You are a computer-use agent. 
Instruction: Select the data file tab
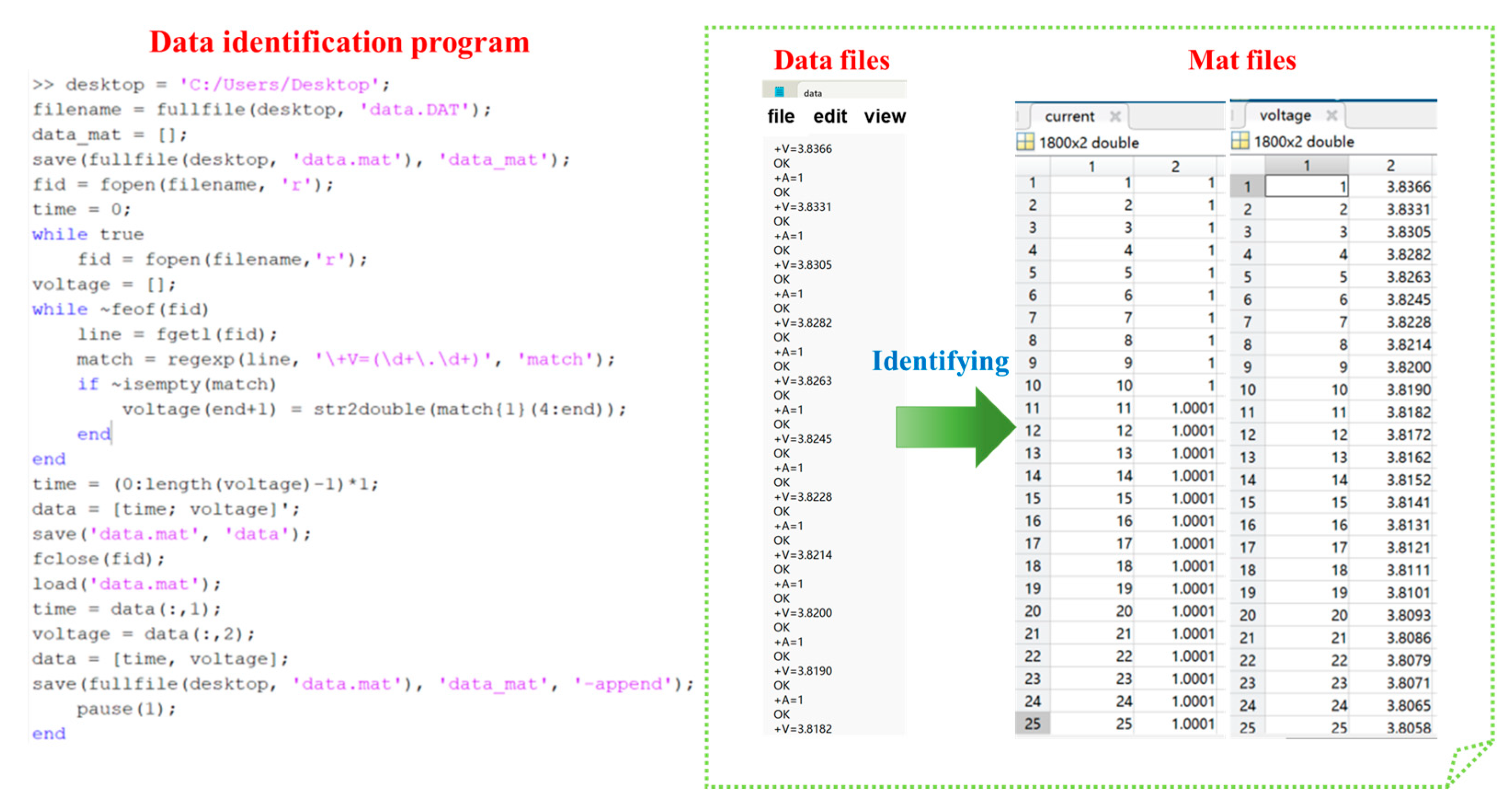tap(813, 93)
